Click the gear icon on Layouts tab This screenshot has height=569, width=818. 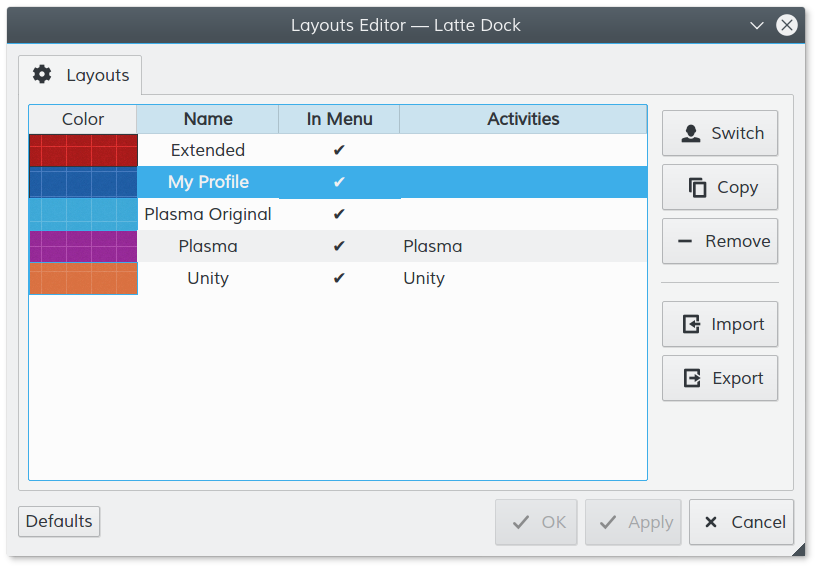tap(42, 74)
